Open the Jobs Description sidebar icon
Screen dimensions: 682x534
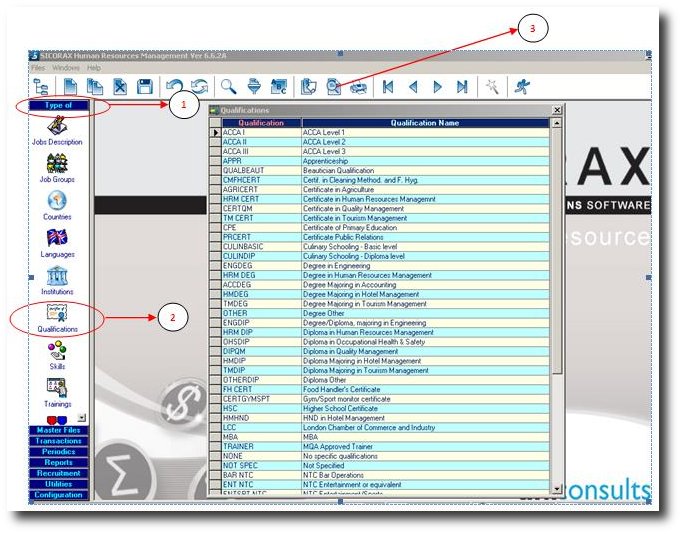[57, 126]
